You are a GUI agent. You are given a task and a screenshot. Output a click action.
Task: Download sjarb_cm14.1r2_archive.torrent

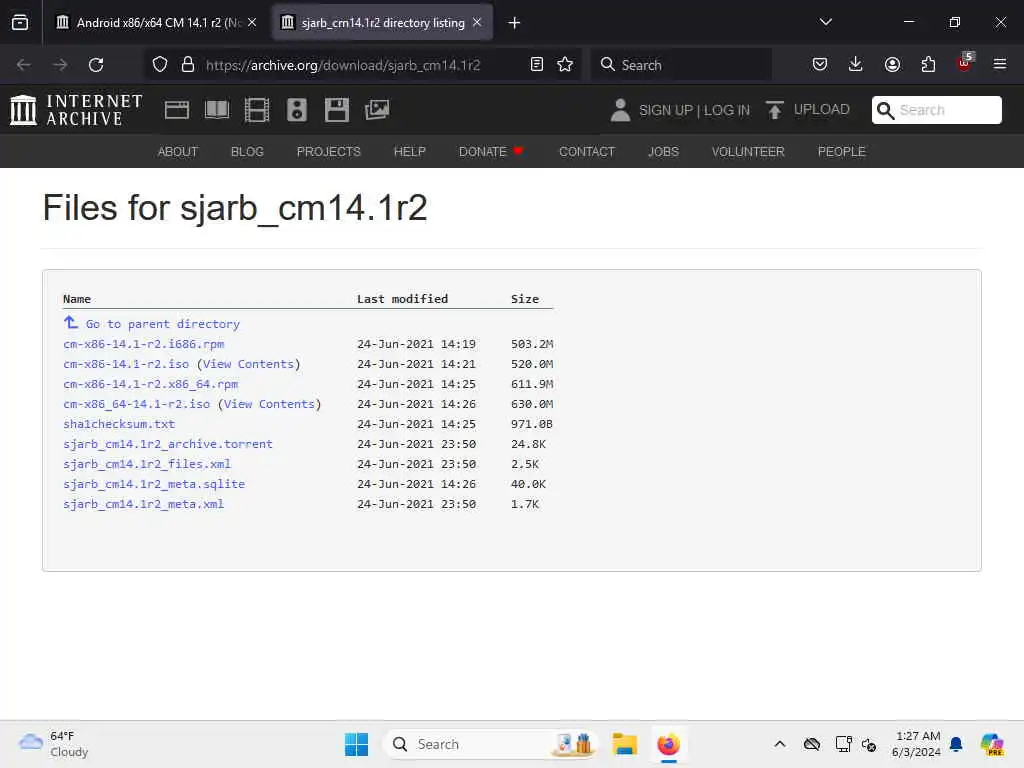(x=168, y=444)
